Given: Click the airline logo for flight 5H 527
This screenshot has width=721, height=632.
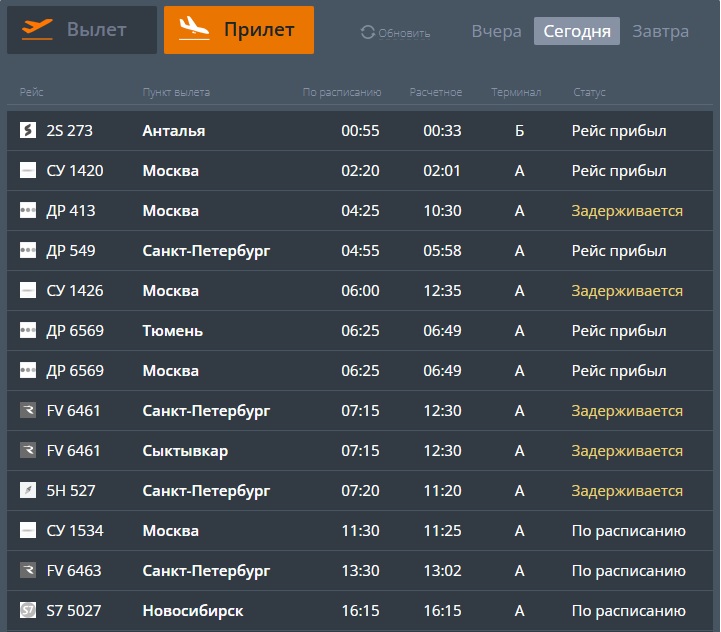Looking at the screenshot, I should 28,490.
